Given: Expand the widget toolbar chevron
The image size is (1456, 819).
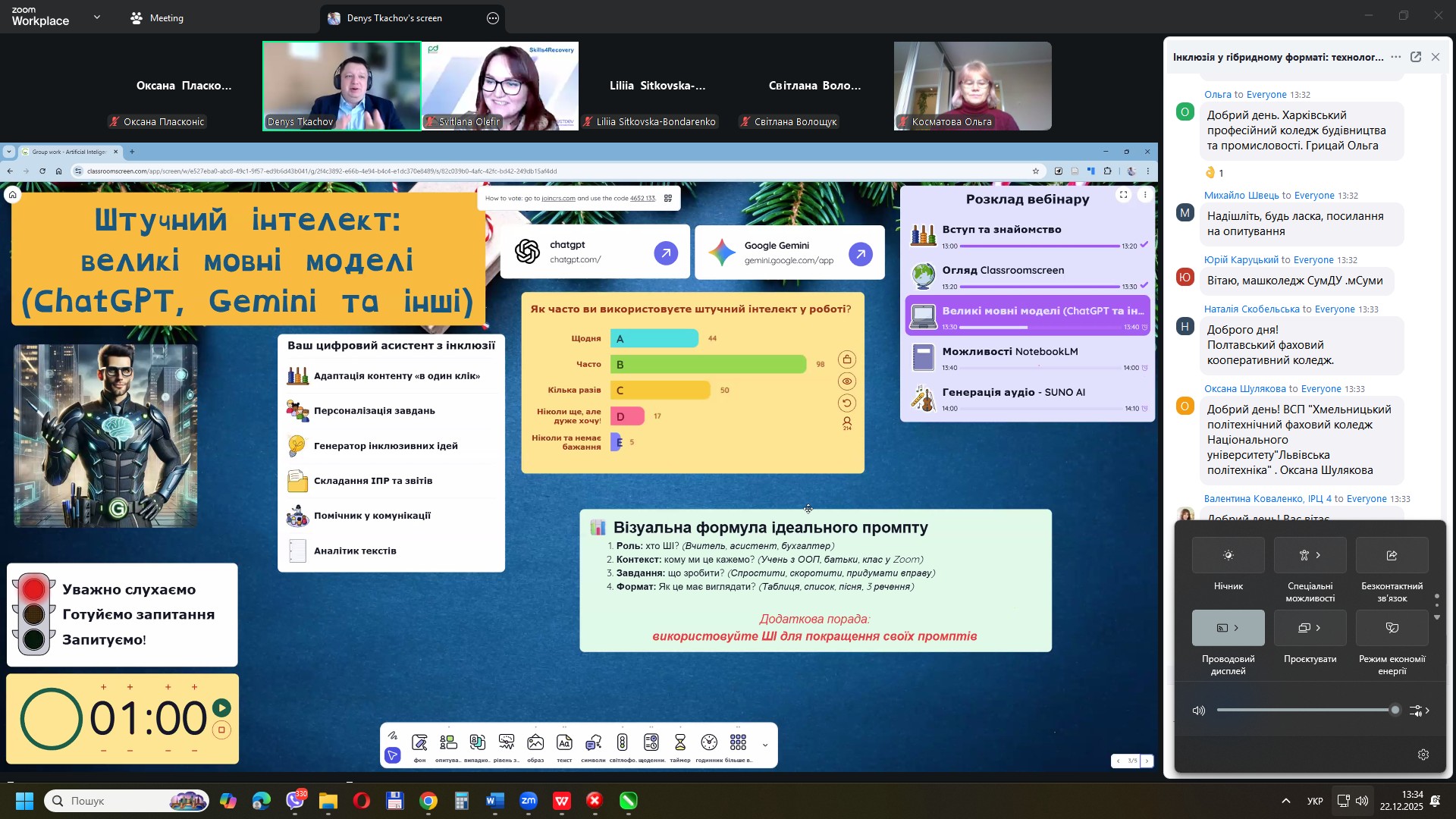Looking at the screenshot, I should click(x=765, y=745).
